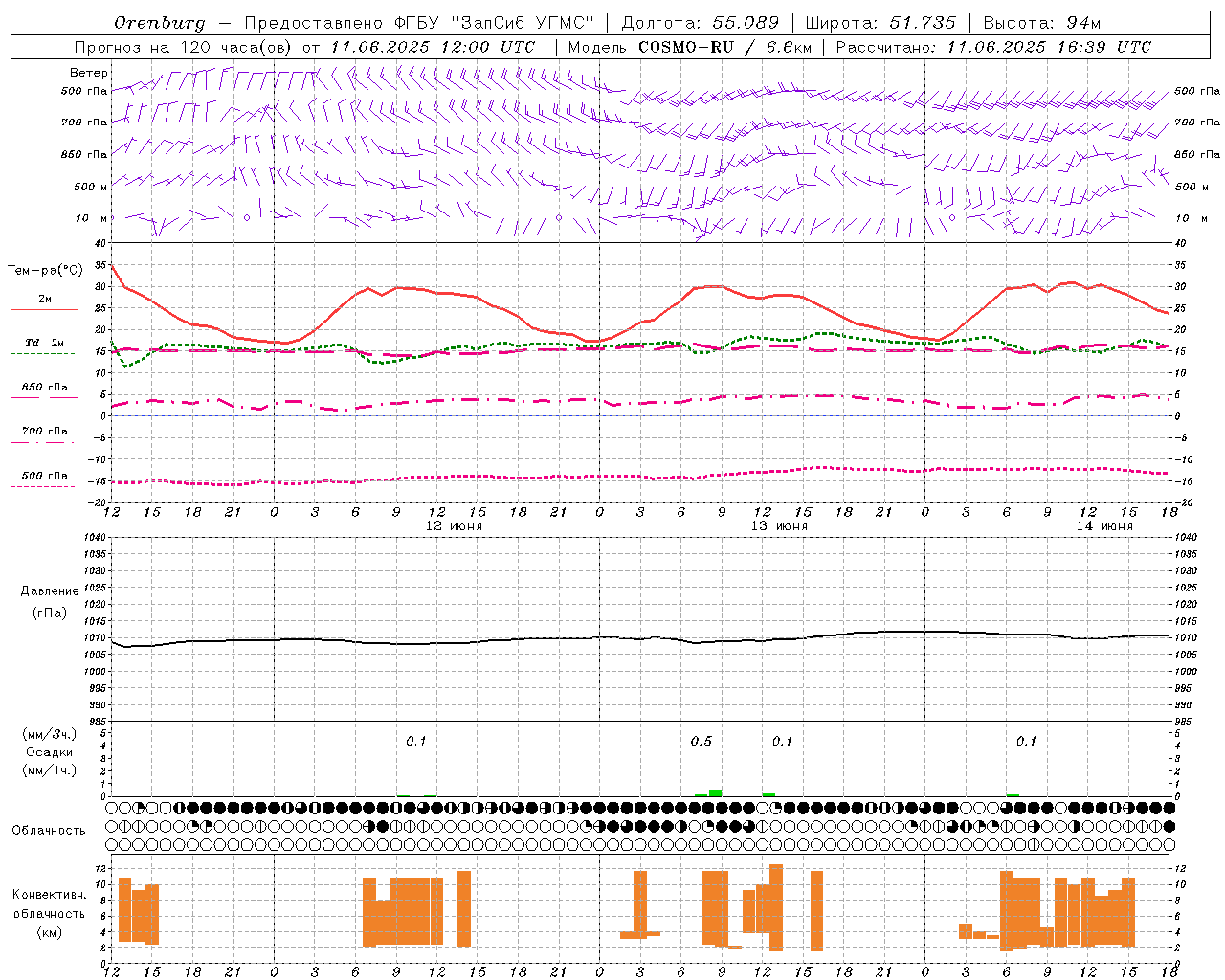
Task: Click the '13 июня' date label
Action: (778, 526)
